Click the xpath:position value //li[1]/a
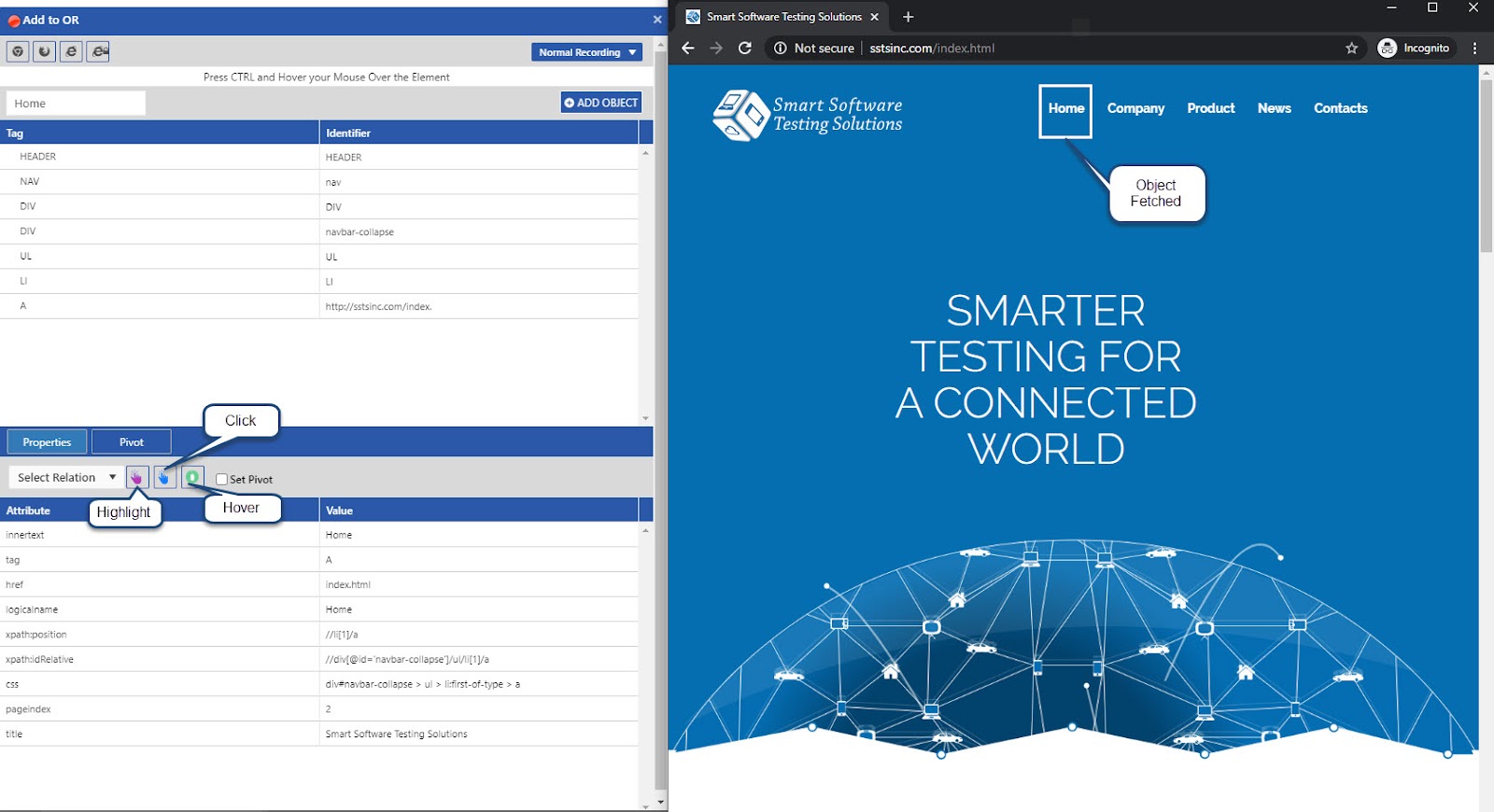The width and height of the screenshot is (1494, 812). (x=479, y=635)
